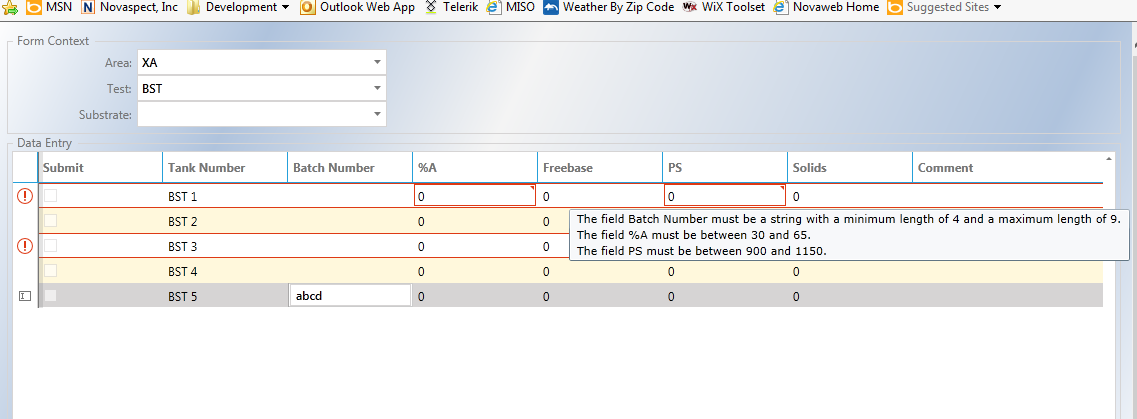Sort by the Tank Number column header
This screenshot has height=419, width=1137.
coord(206,168)
